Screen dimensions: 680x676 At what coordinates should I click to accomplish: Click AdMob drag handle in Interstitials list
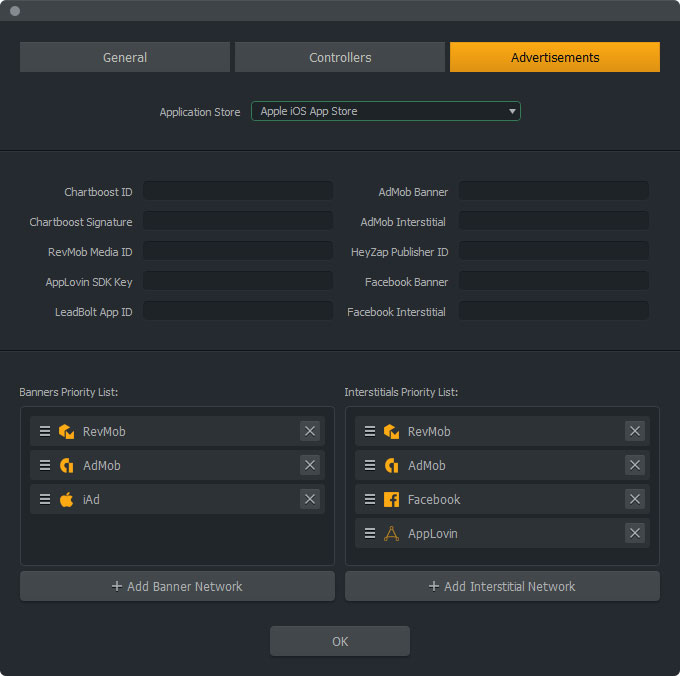point(369,465)
